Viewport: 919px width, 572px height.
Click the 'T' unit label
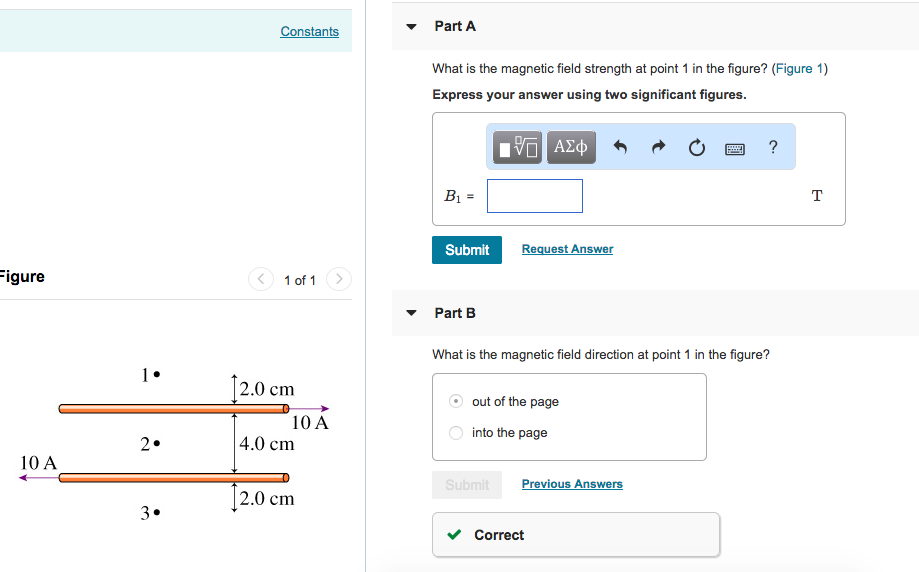[x=817, y=196]
